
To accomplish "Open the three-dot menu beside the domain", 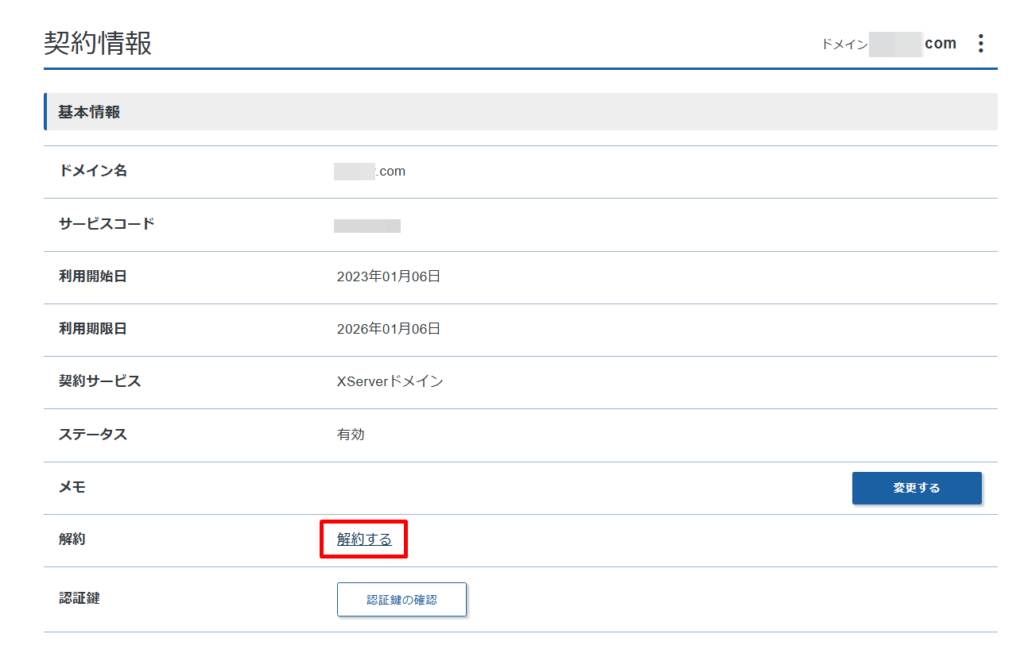I will [x=980, y=43].
